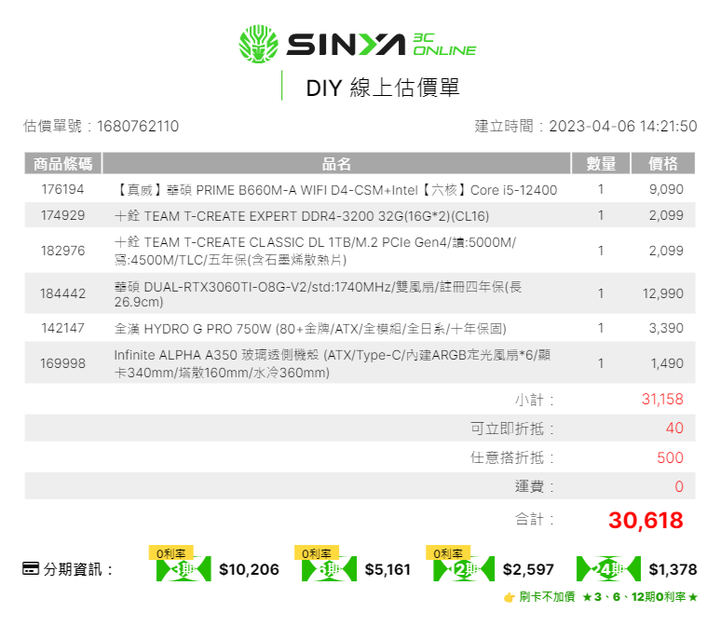Click the 價格 column header
This screenshot has width=720, height=626.
[663, 164]
